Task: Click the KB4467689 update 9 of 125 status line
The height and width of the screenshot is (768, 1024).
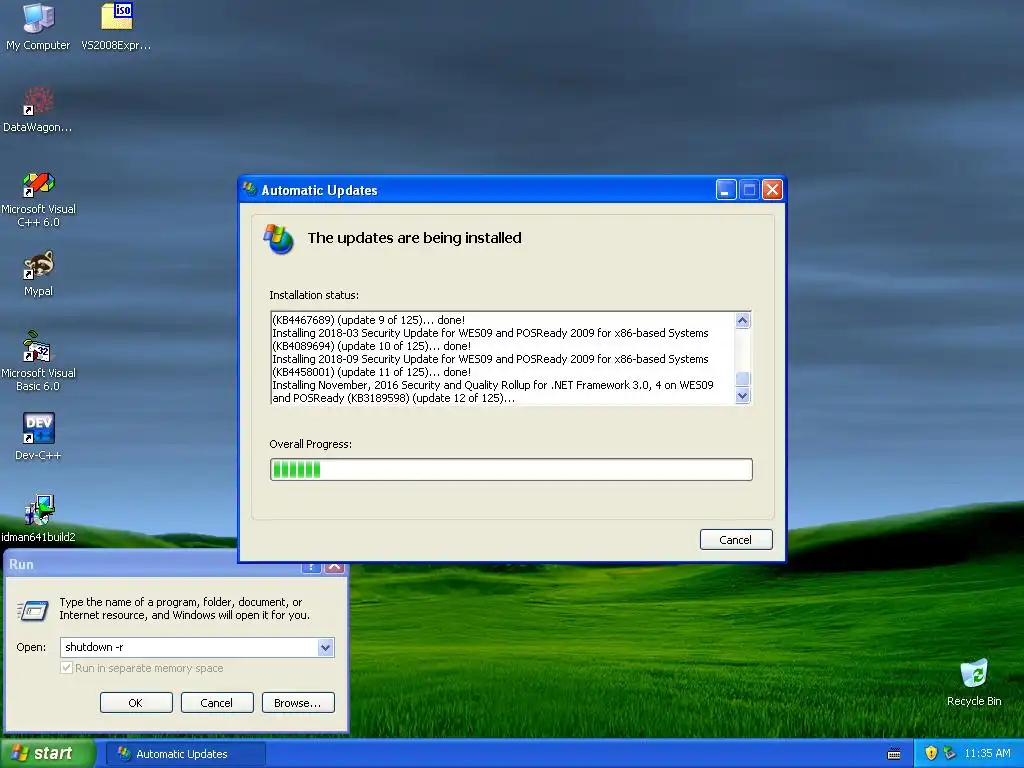Action: pyautogui.click(x=368, y=320)
